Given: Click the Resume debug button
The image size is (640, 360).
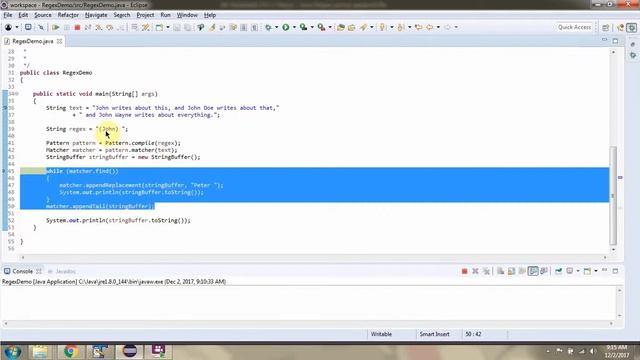Looking at the screenshot, I should [56, 27].
